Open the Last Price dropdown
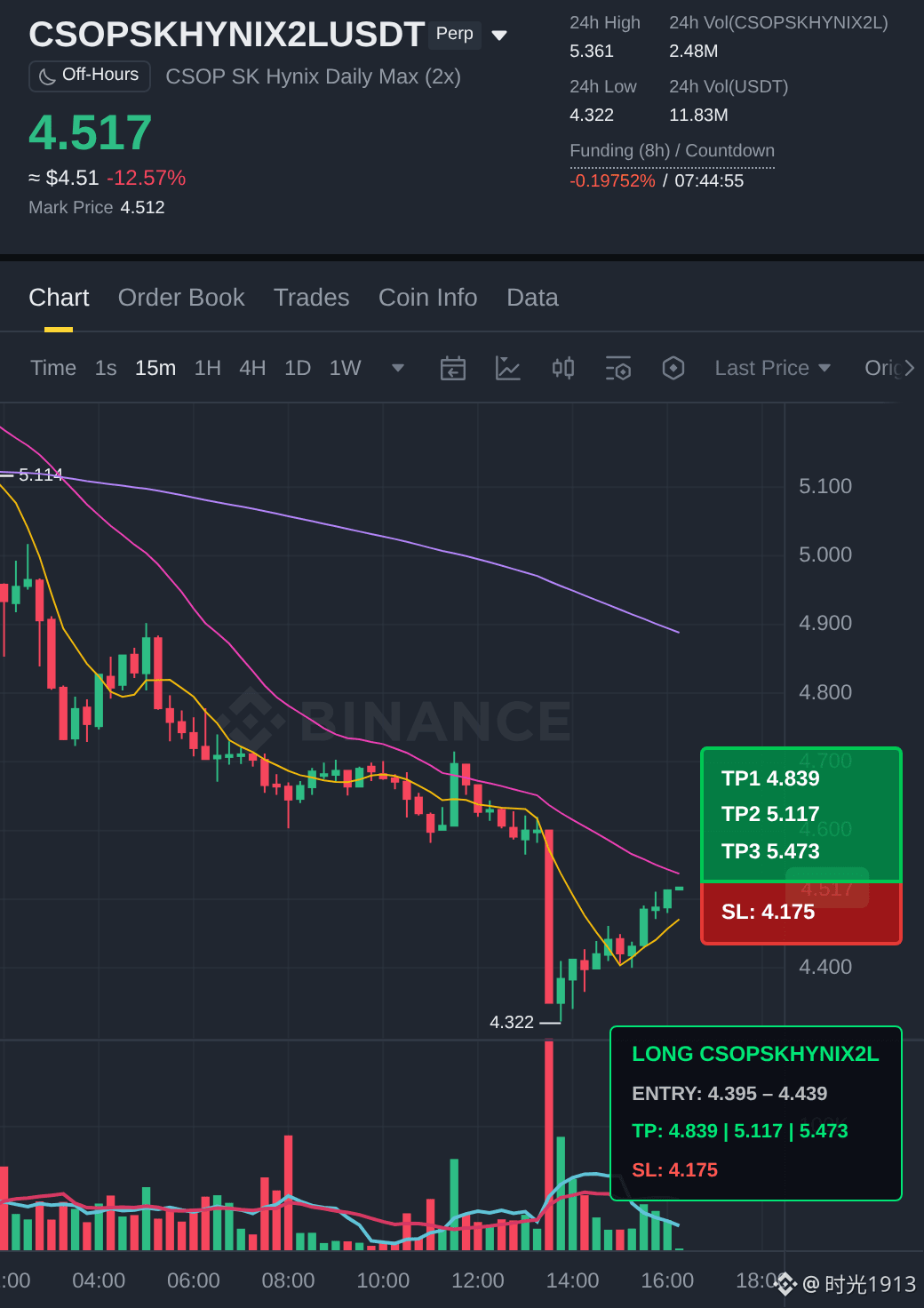924x1308 pixels. point(773,368)
